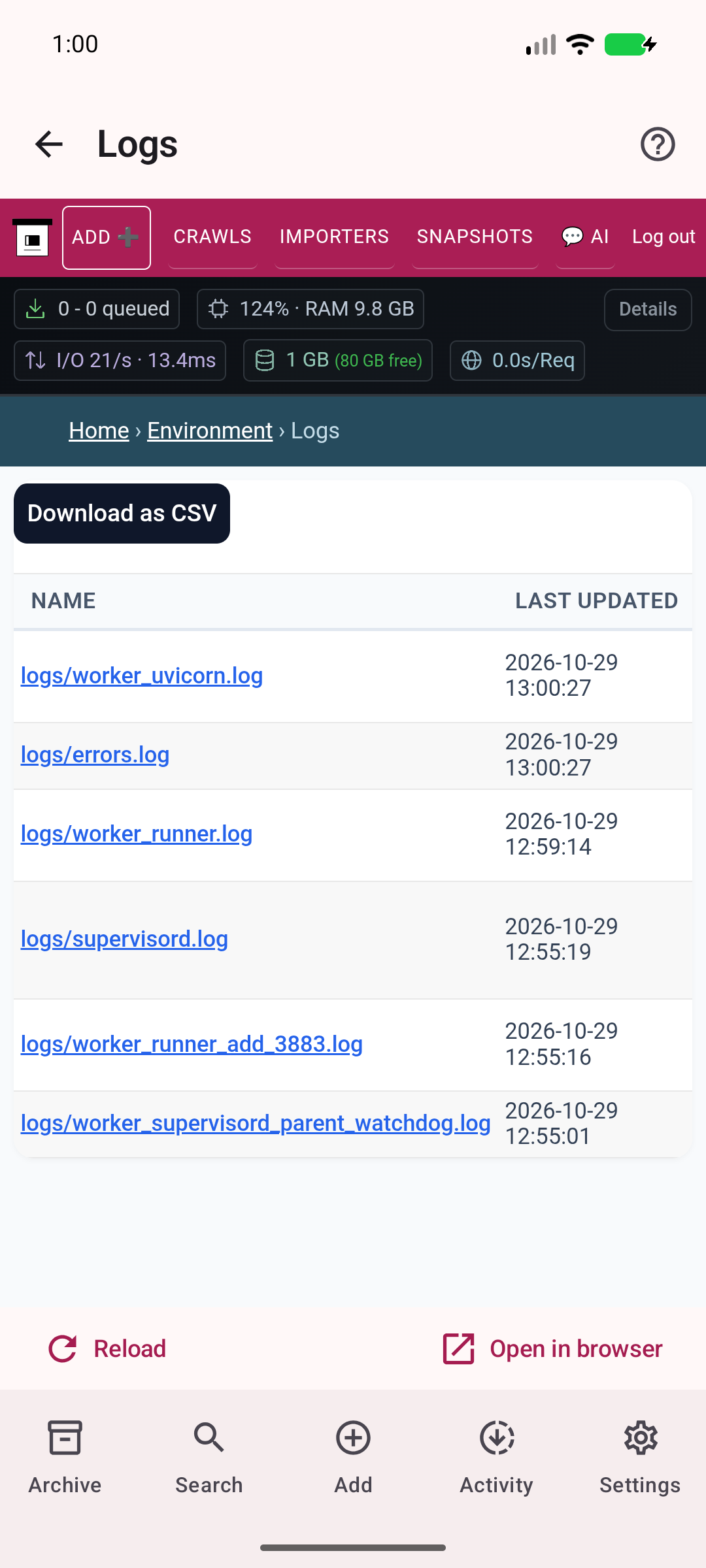Switch to the Activity bottom tab
Screen dimensions: 706x1568
tap(497, 1458)
